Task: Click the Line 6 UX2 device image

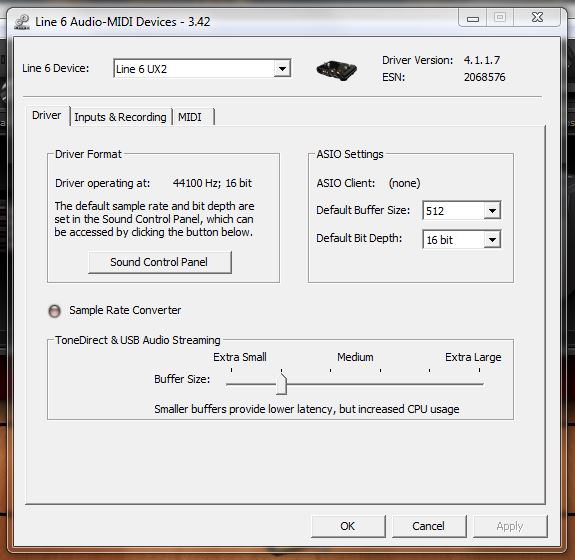Action: point(336,70)
